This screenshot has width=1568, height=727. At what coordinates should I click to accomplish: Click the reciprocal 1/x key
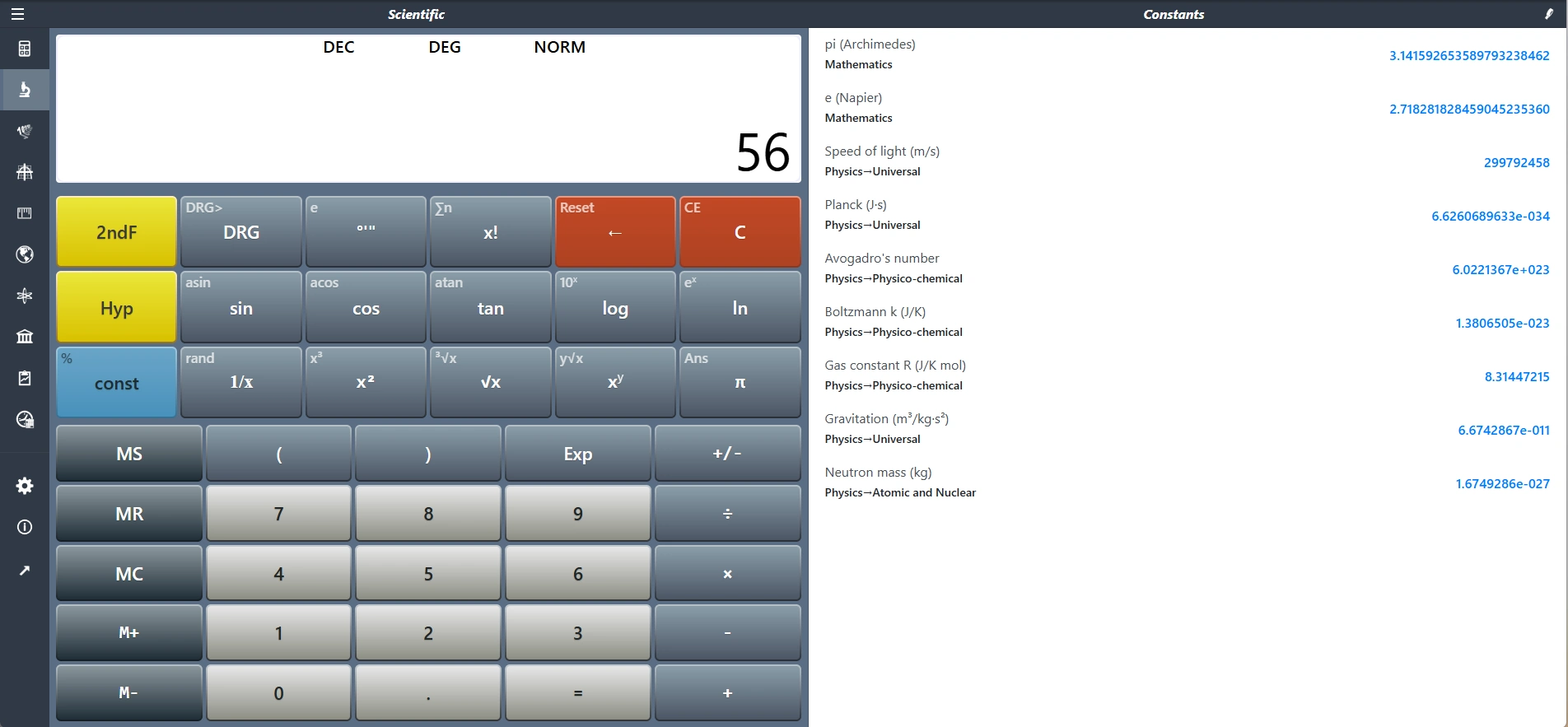[x=241, y=382]
